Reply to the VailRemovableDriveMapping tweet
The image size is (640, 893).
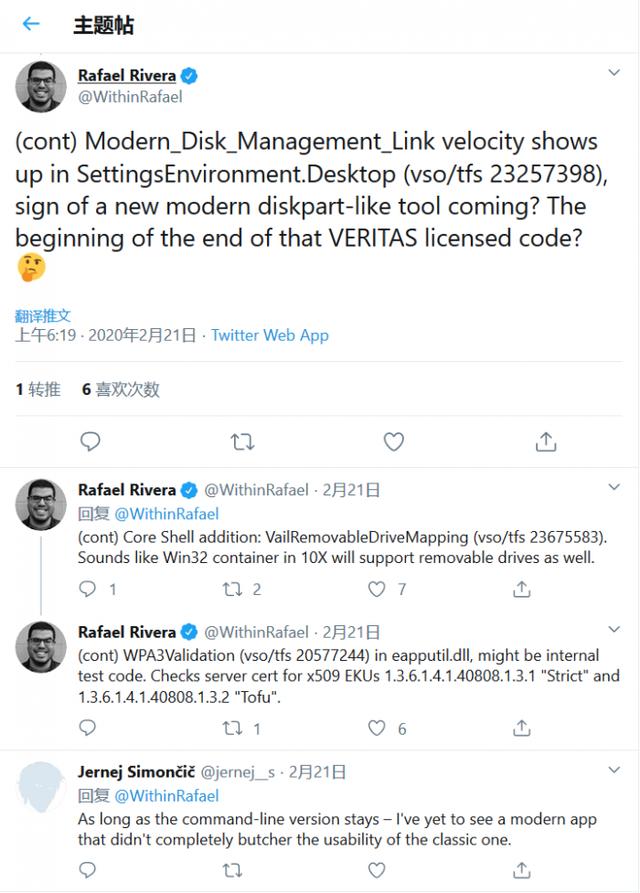coord(87,588)
